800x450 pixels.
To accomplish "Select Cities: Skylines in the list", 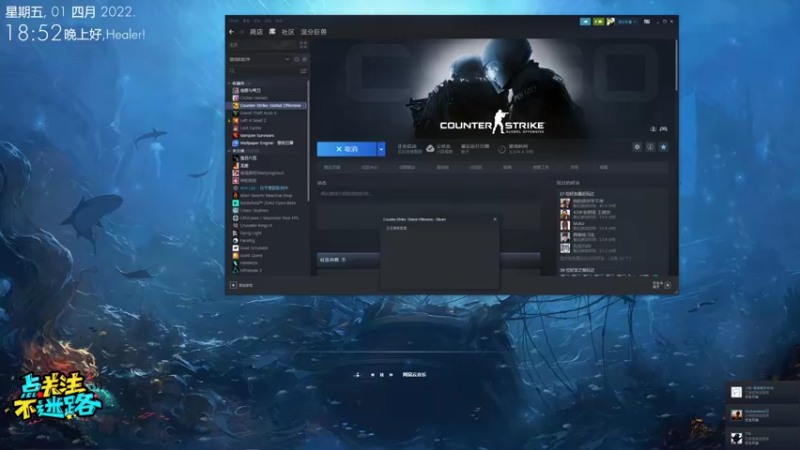I will (x=254, y=210).
